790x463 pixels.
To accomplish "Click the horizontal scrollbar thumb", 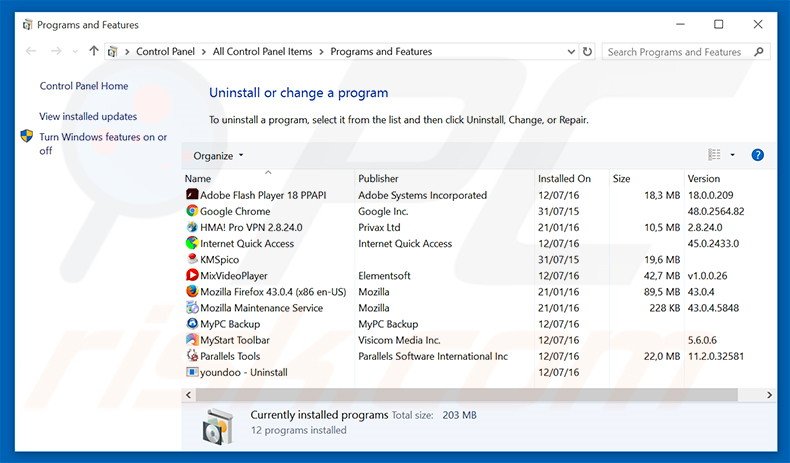I will point(467,395).
